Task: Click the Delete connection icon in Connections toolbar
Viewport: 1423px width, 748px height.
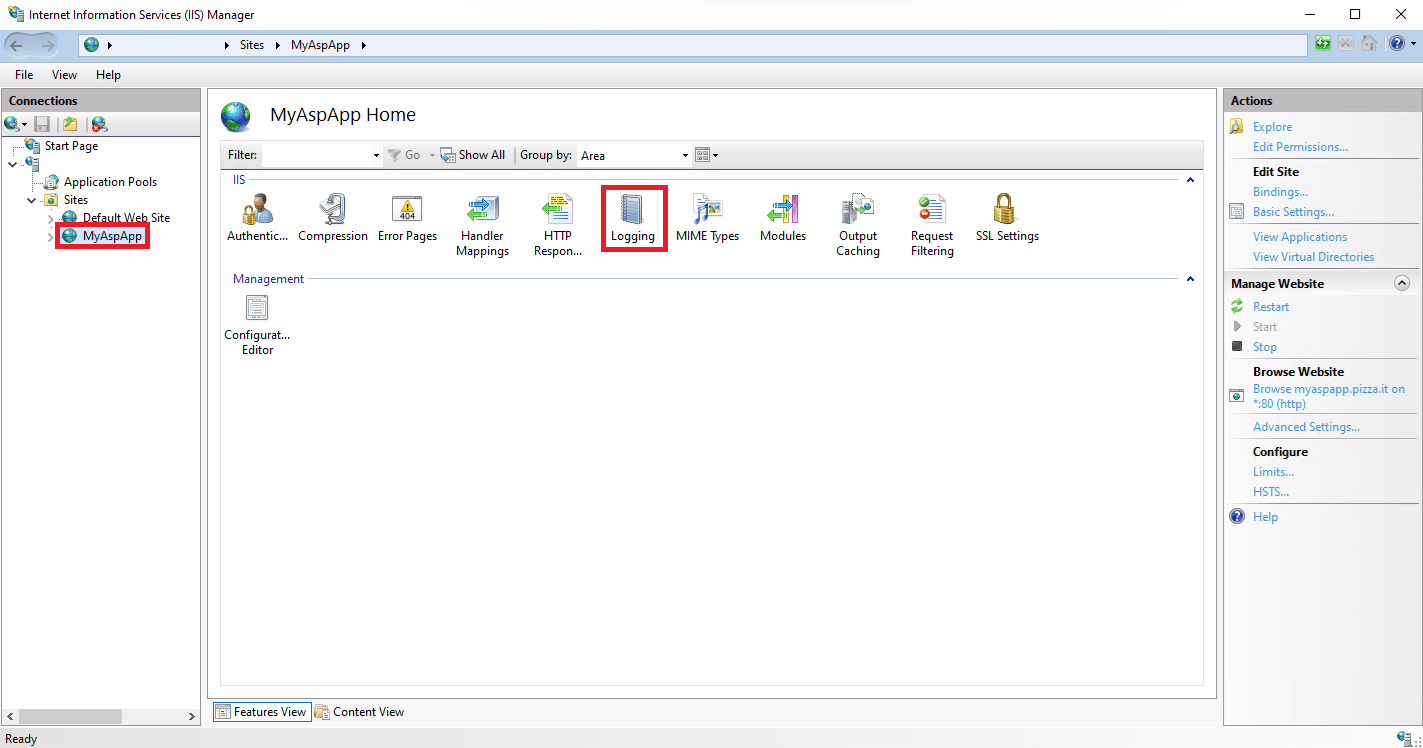Action: [x=99, y=124]
